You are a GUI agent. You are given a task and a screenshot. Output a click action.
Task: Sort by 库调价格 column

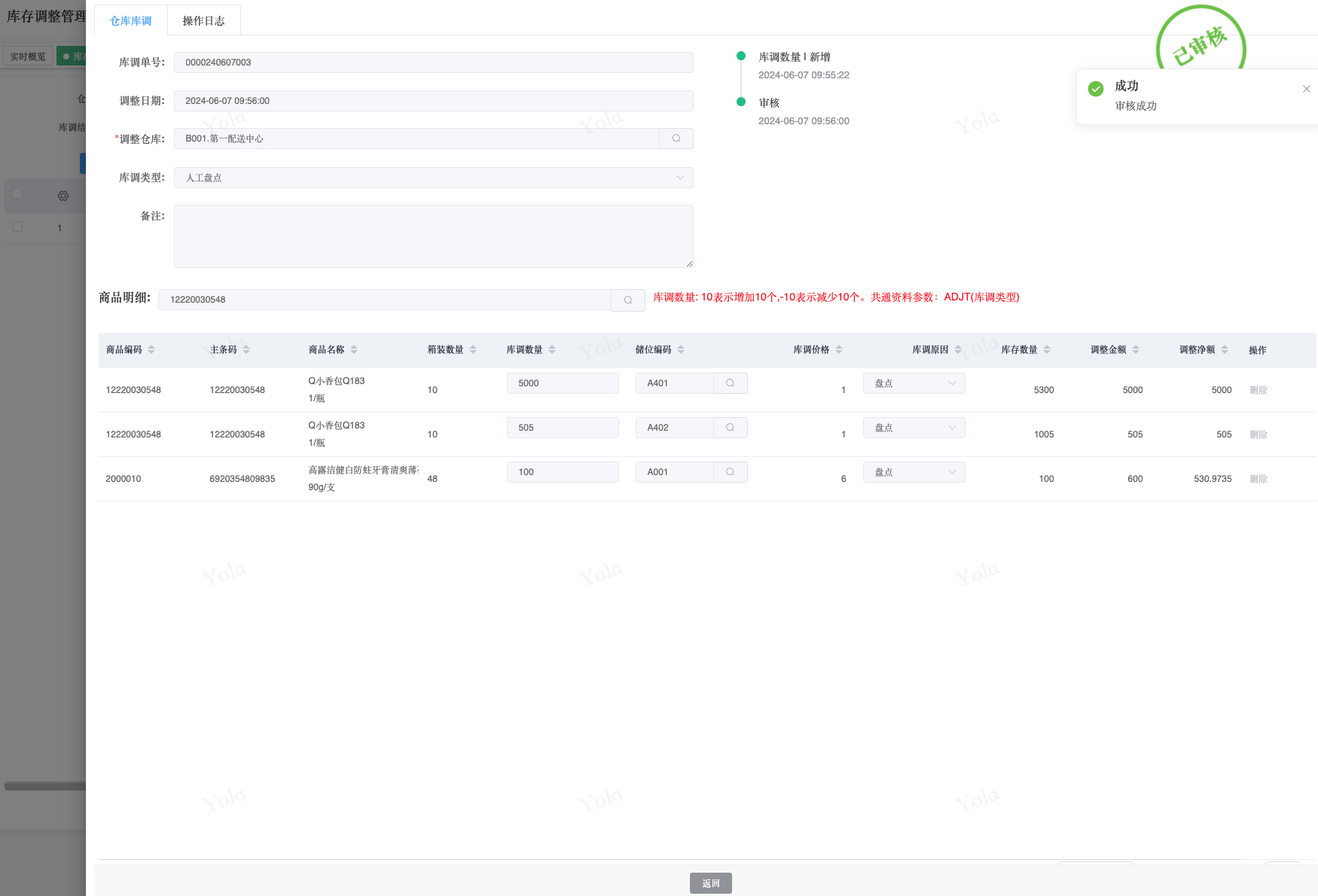point(839,349)
